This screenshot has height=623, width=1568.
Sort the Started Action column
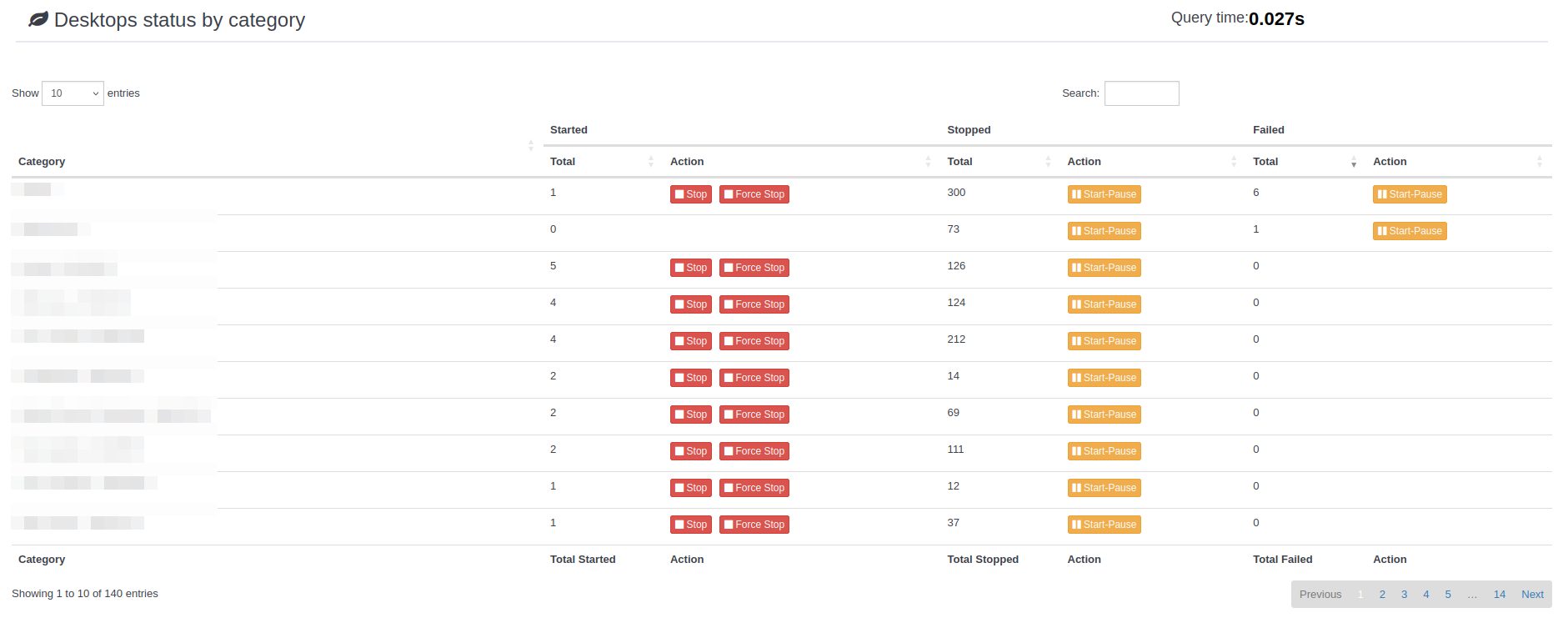coord(928,162)
